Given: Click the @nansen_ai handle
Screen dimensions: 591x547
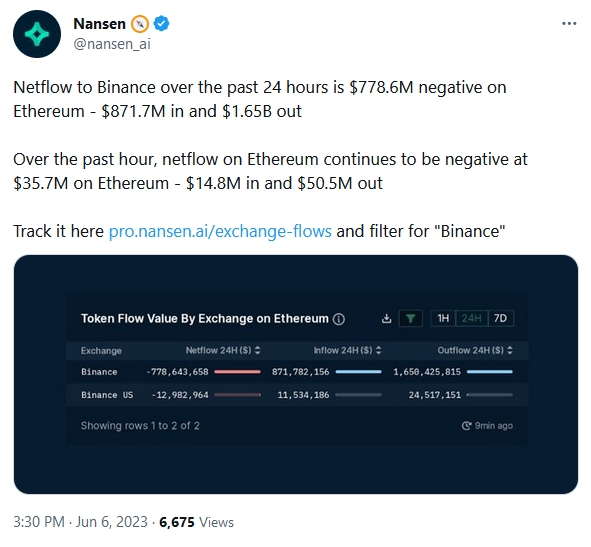Looking at the screenshot, I should point(112,44).
